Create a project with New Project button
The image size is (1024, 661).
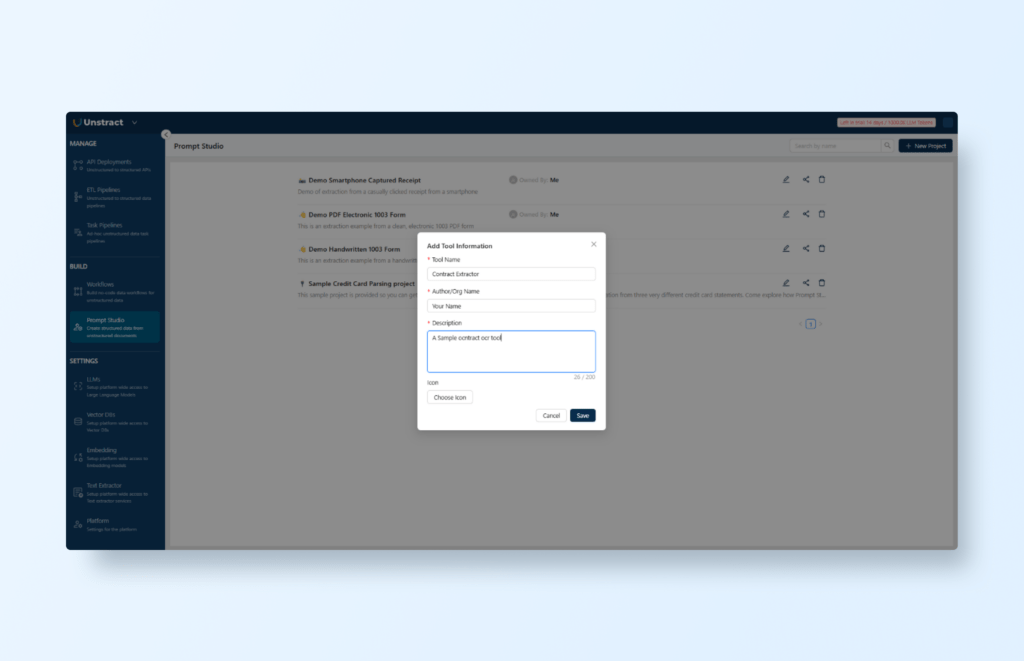pos(925,146)
